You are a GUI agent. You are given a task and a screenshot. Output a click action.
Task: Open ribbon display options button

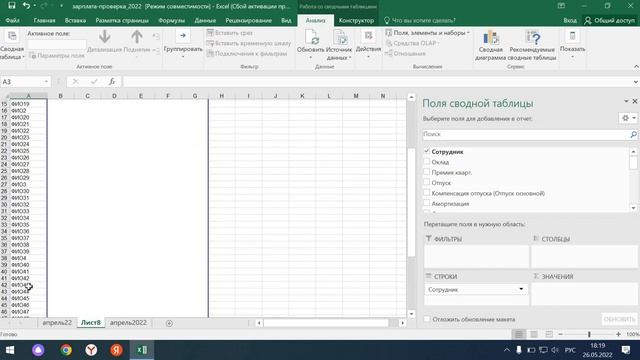coord(561,6)
